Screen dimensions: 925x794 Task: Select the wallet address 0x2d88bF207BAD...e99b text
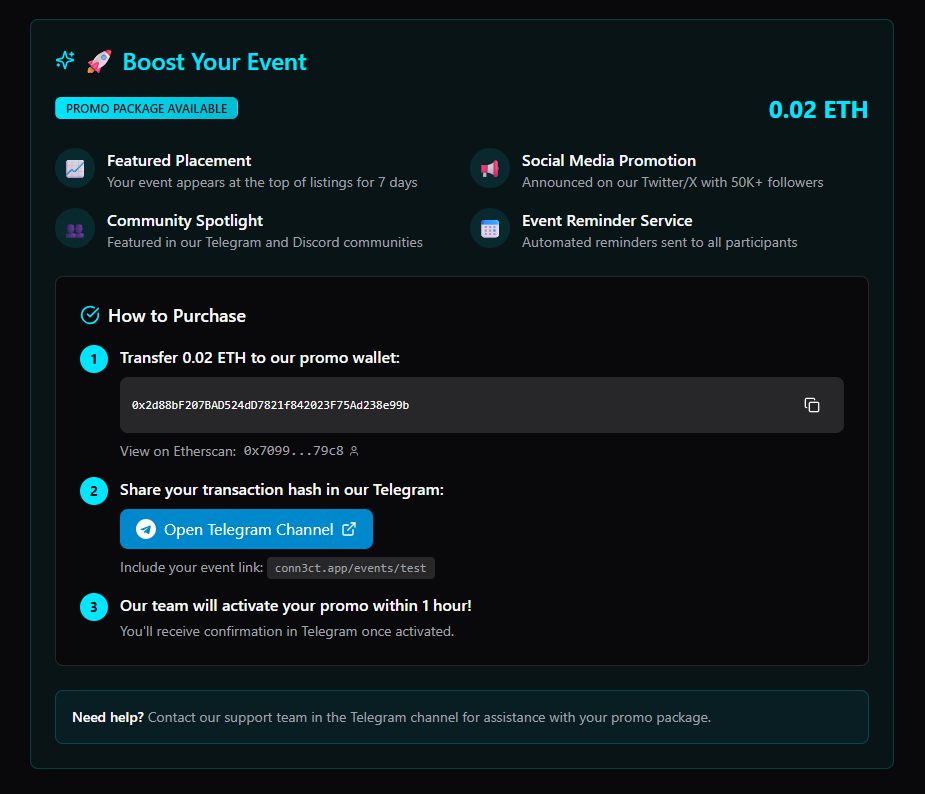[x=270, y=405]
